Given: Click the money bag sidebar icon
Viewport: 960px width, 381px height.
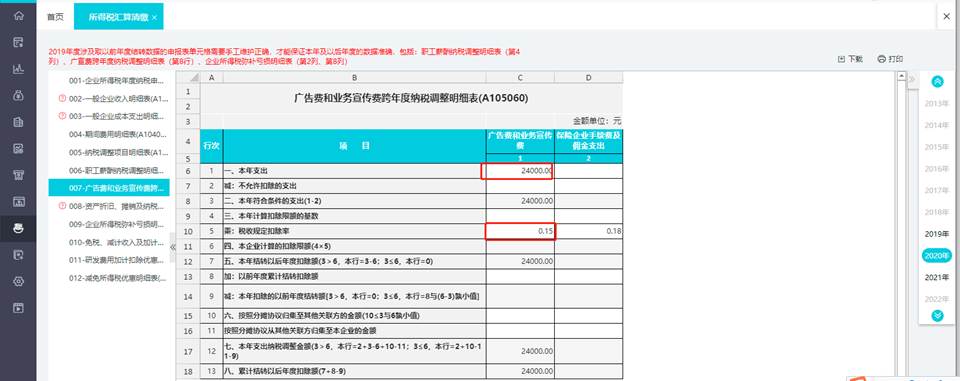Looking at the screenshot, I should point(18,96).
